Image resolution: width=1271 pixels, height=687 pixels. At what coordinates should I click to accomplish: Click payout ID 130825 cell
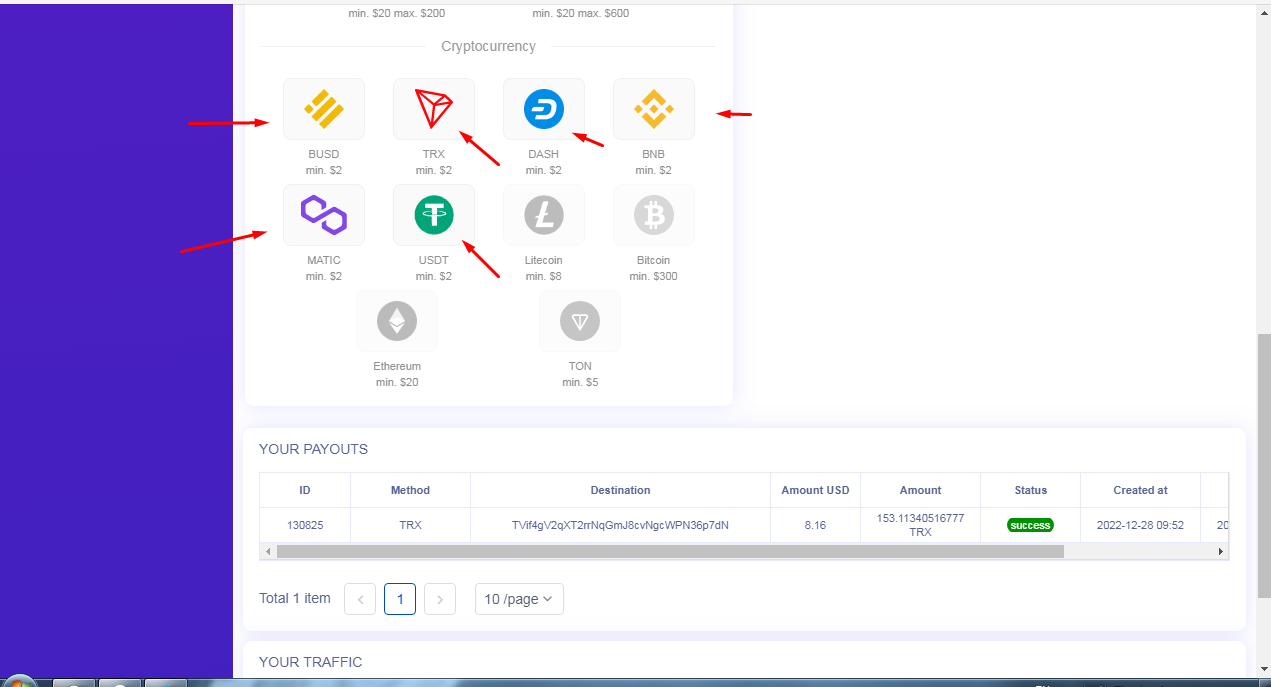(305, 525)
